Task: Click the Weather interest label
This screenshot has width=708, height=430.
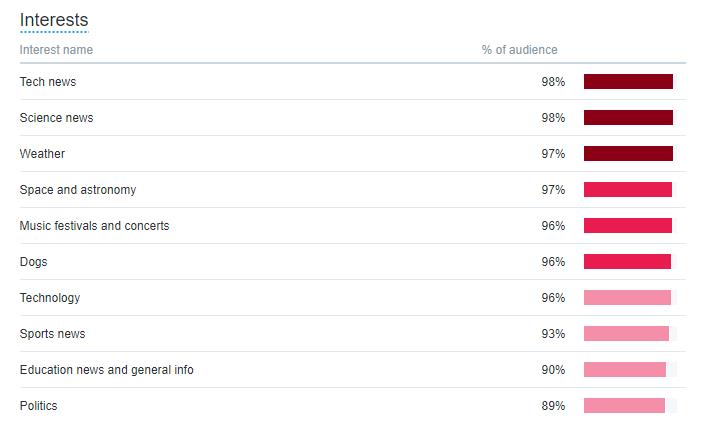Action: point(42,154)
